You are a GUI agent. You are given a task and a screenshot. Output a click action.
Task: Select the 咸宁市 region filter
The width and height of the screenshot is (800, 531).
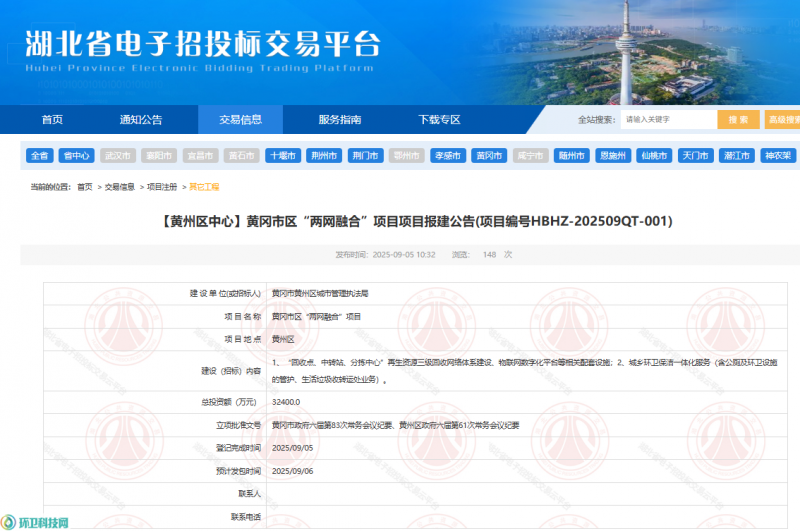(x=531, y=156)
